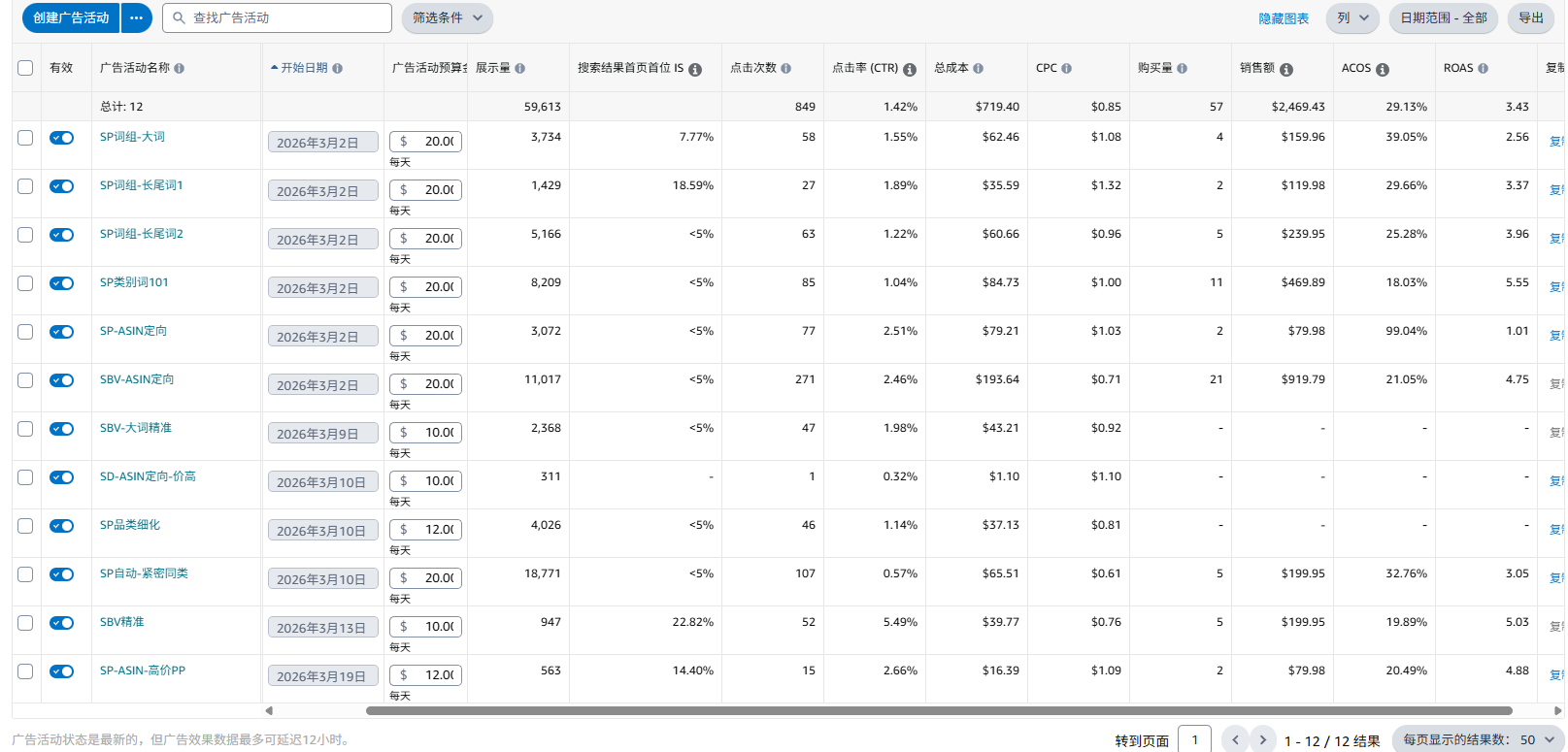The height and width of the screenshot is (752, 1568).
Task: Open the SP类别词101 campaign link
Action: [134, 282]
